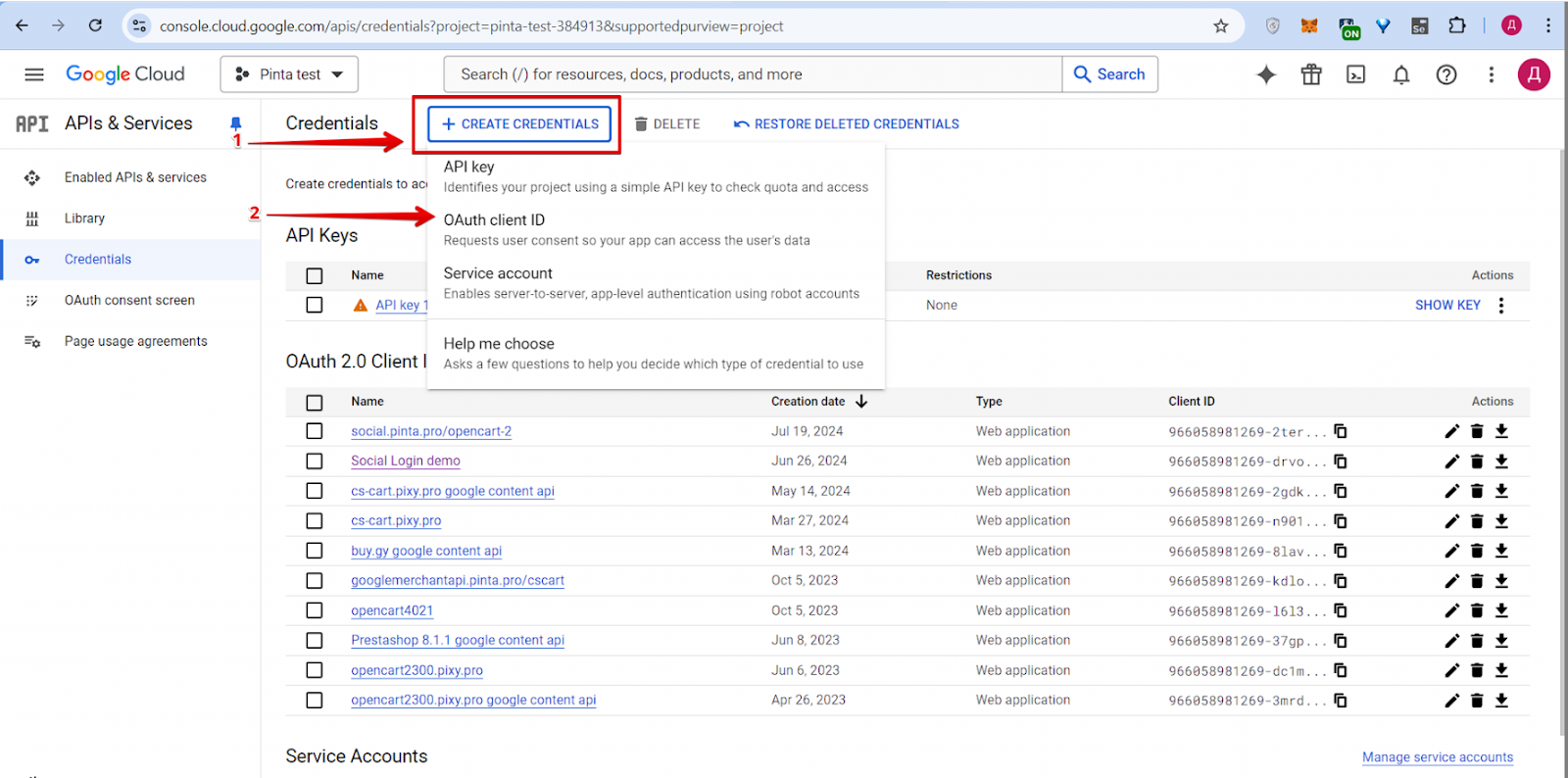Image resolution: width=1568 pixels, height=778 pixels.
Task: Open OAuth consent screen in sidebar
Action: (130, 301)
